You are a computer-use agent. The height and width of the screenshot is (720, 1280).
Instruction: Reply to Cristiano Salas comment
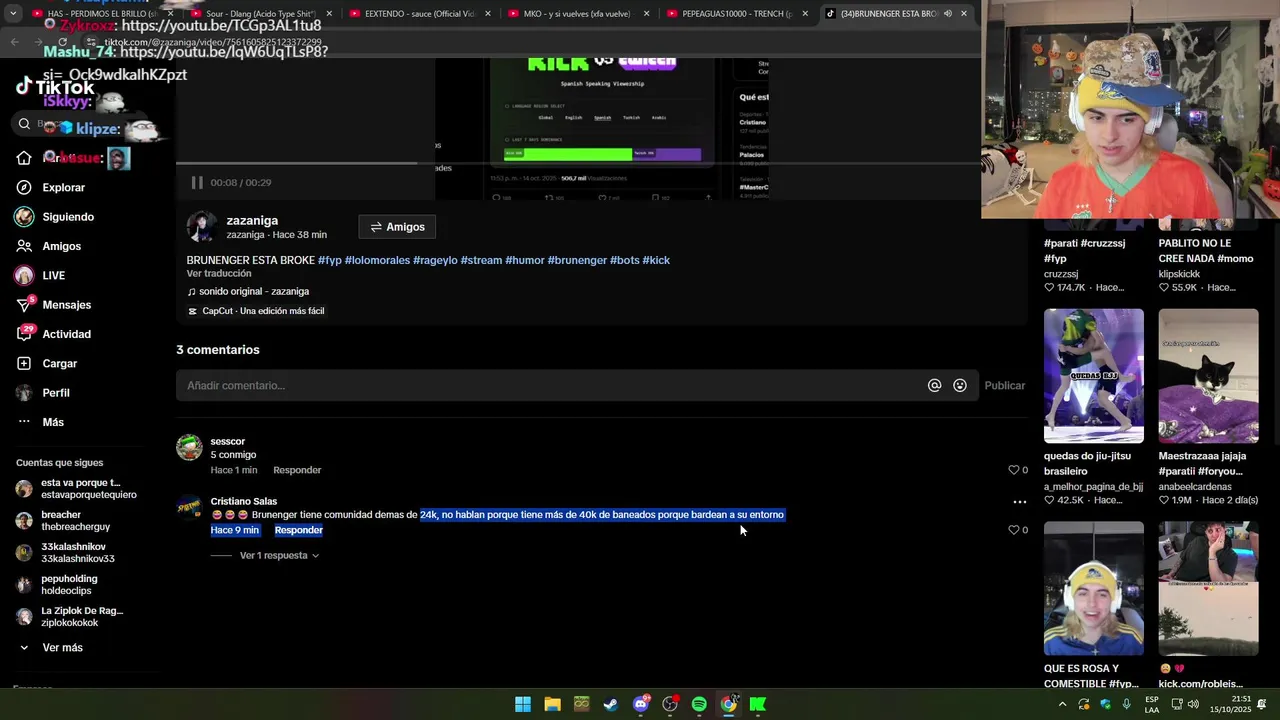pos(298,530)
